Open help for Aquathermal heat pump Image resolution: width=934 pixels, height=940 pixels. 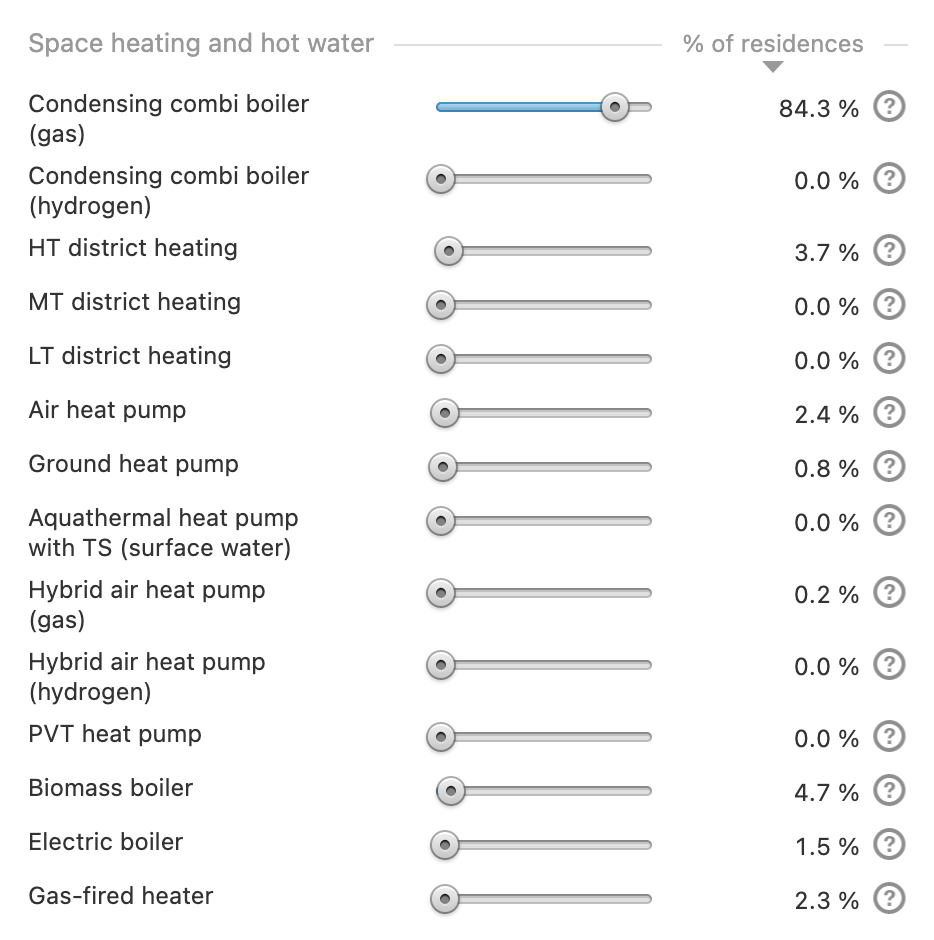889,520
